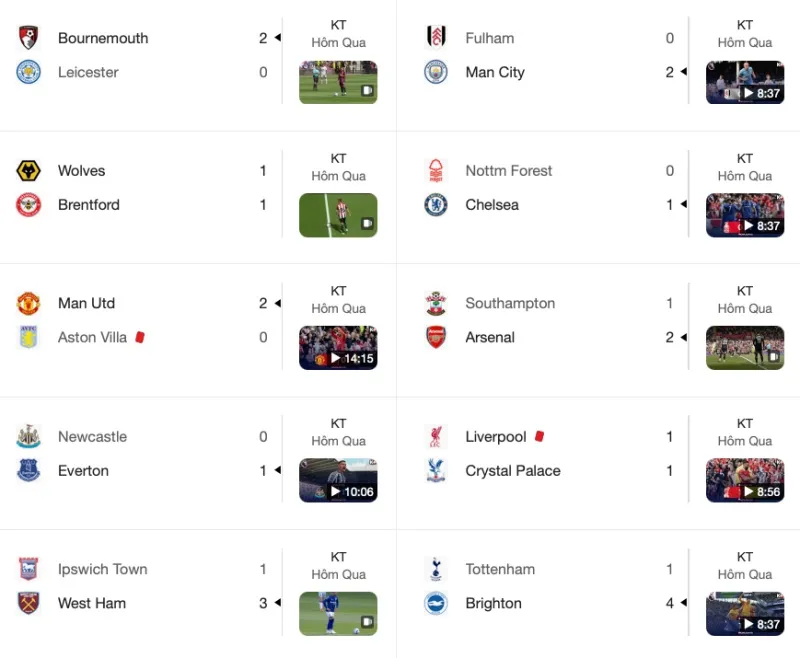Click the Tottenham cockerel logo

click(436, 569)
